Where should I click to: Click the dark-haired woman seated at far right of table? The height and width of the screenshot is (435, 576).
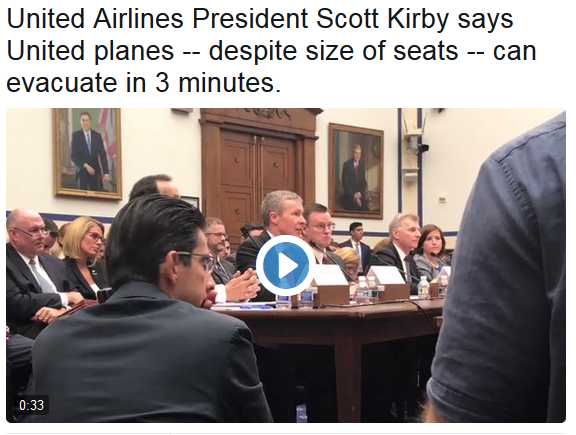pyautogui.click(x=431, y=251)
